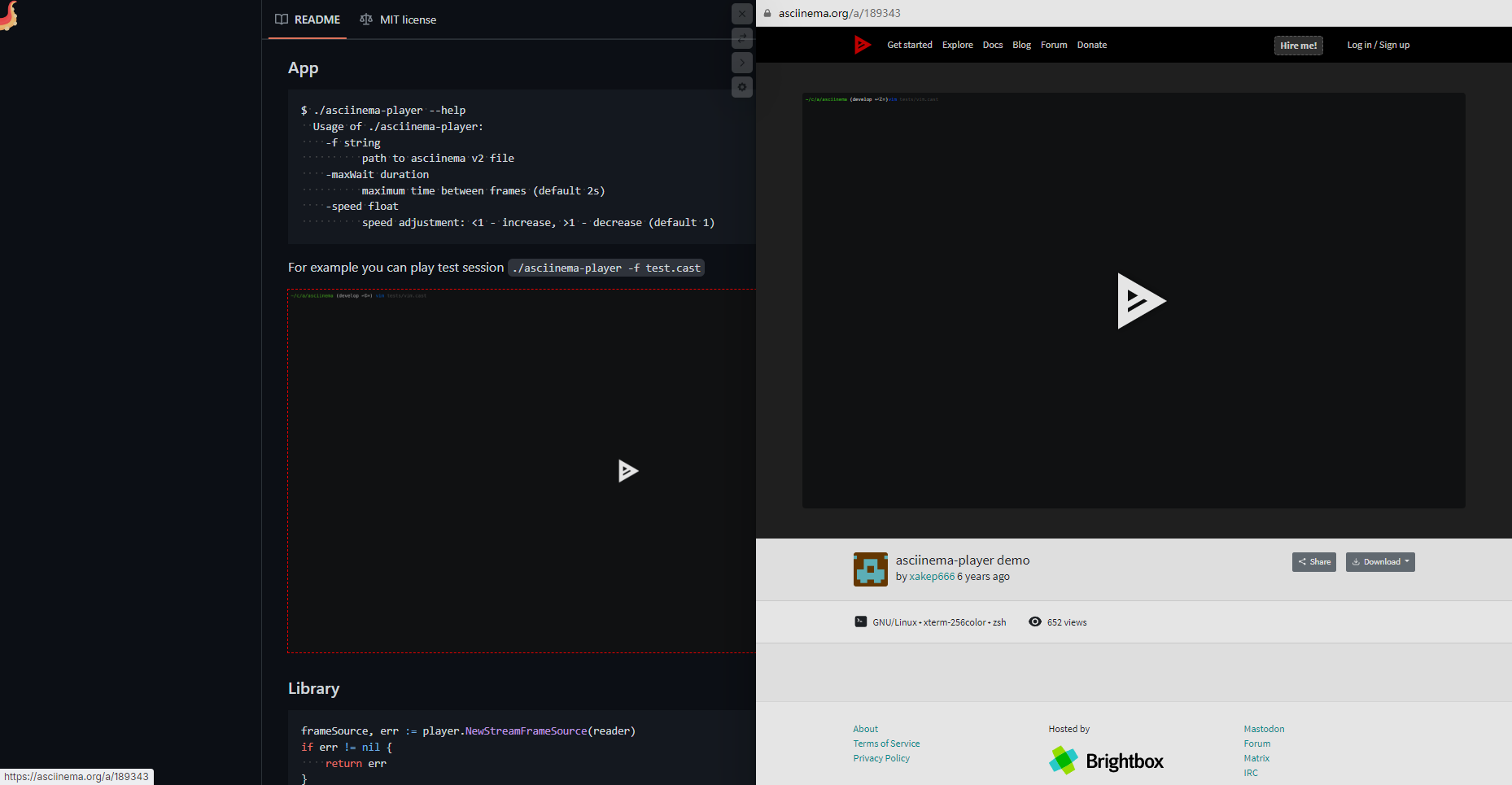
Task: Click Log in / Sign up
Action: [1378, 45]
